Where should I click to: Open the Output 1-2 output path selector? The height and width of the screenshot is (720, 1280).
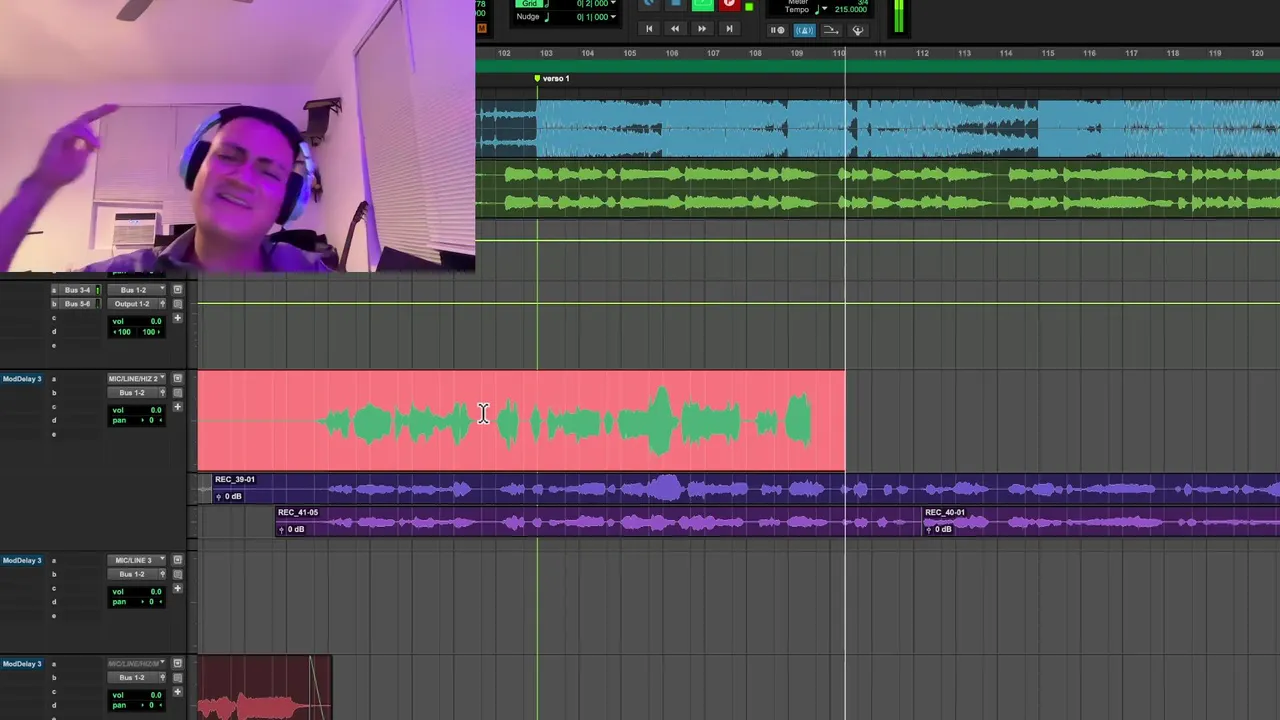coord(131,304)
